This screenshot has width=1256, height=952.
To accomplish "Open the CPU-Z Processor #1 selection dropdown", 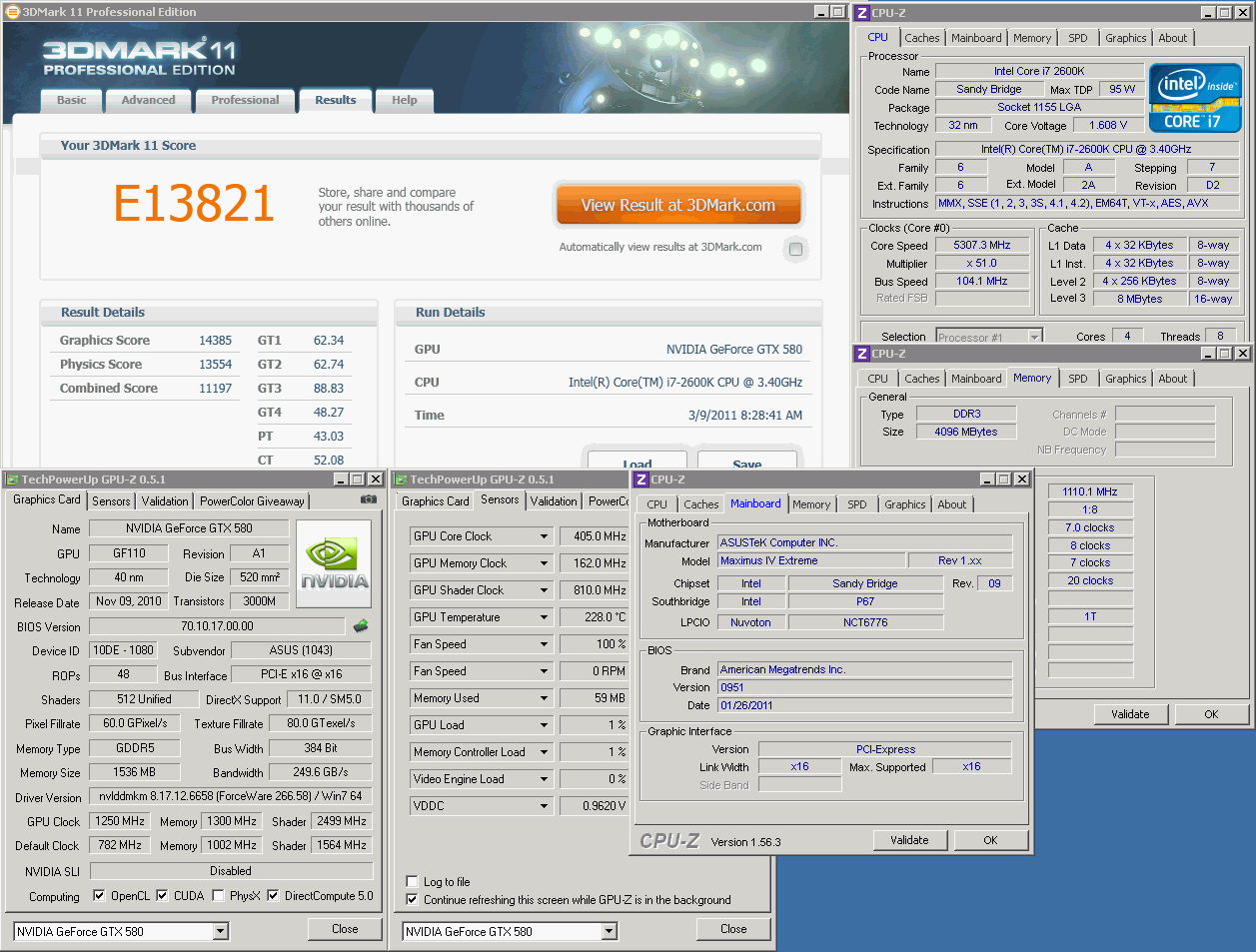I will [x=1034, y=337].
